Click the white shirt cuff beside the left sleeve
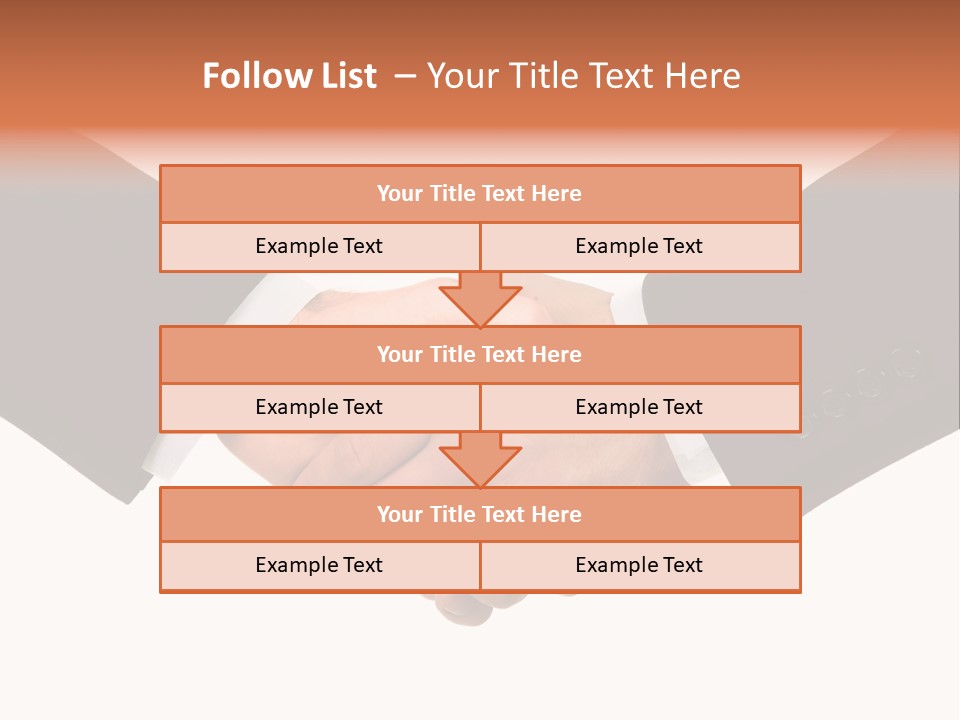Image resolution: width=960 pixels, height=720 pixels. (153, 460)
